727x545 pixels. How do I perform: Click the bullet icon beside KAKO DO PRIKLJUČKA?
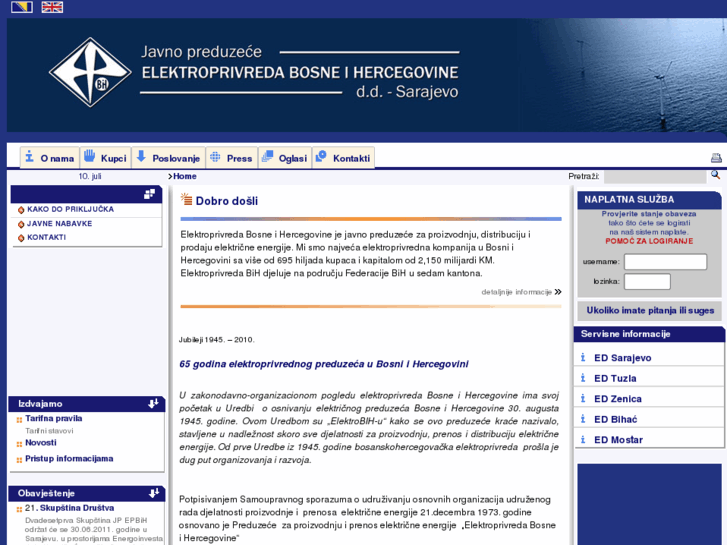tap(21, 210)
